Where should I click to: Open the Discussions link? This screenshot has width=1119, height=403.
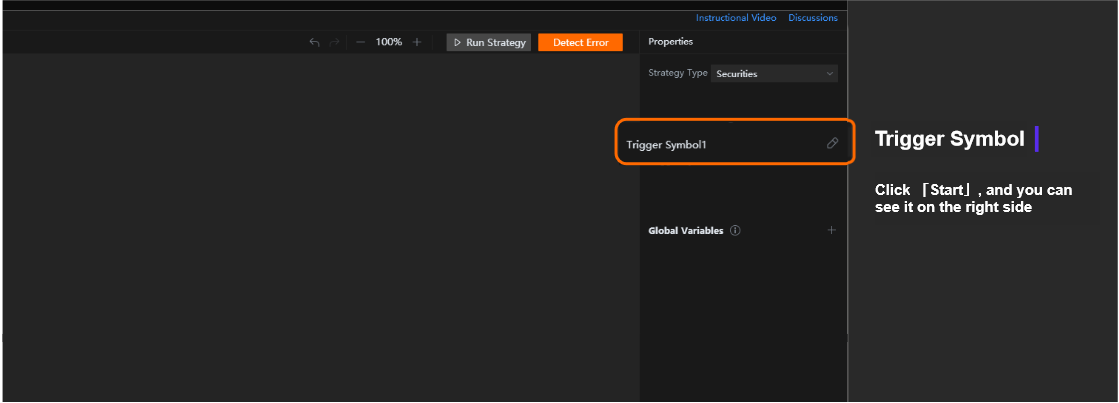(813, 18)
